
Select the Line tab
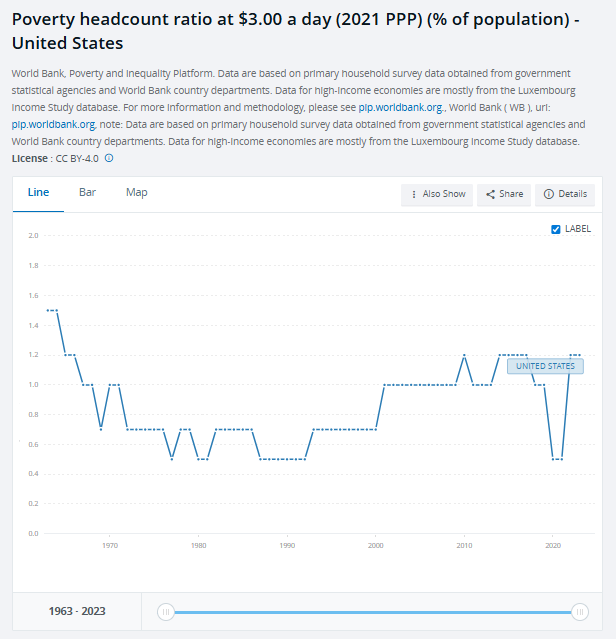pos(38,192)
